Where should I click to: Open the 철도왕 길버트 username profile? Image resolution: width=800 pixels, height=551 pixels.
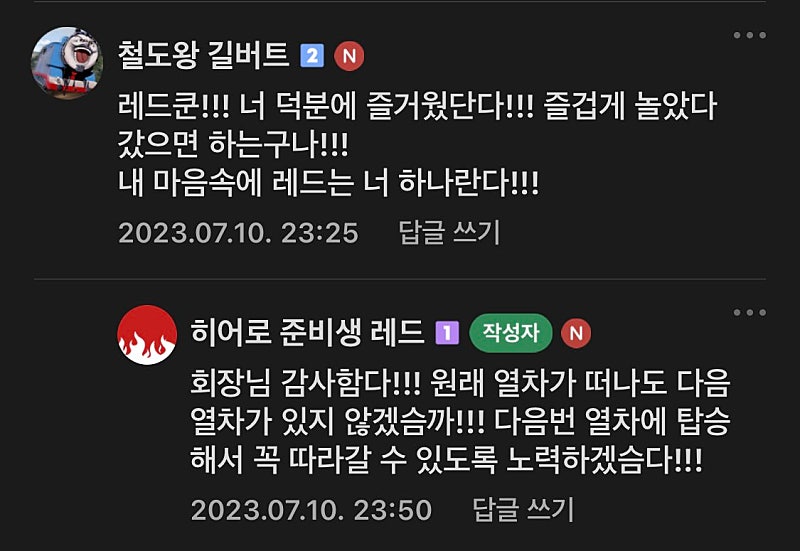pyautogui.click(x=204, y=55)
